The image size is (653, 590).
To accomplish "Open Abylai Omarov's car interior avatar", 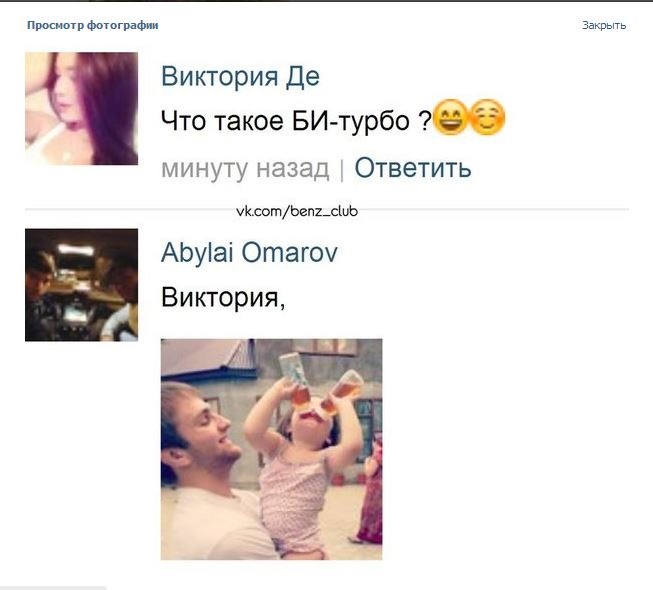I will (81, 285).
